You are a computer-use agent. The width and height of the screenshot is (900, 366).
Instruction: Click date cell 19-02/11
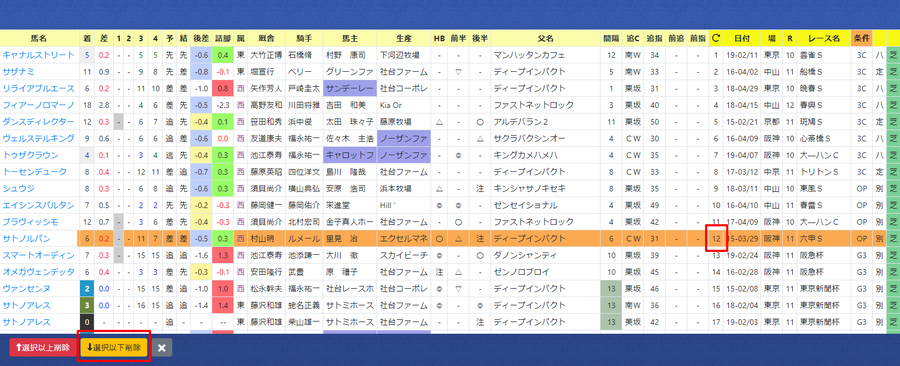coord(742,55)
